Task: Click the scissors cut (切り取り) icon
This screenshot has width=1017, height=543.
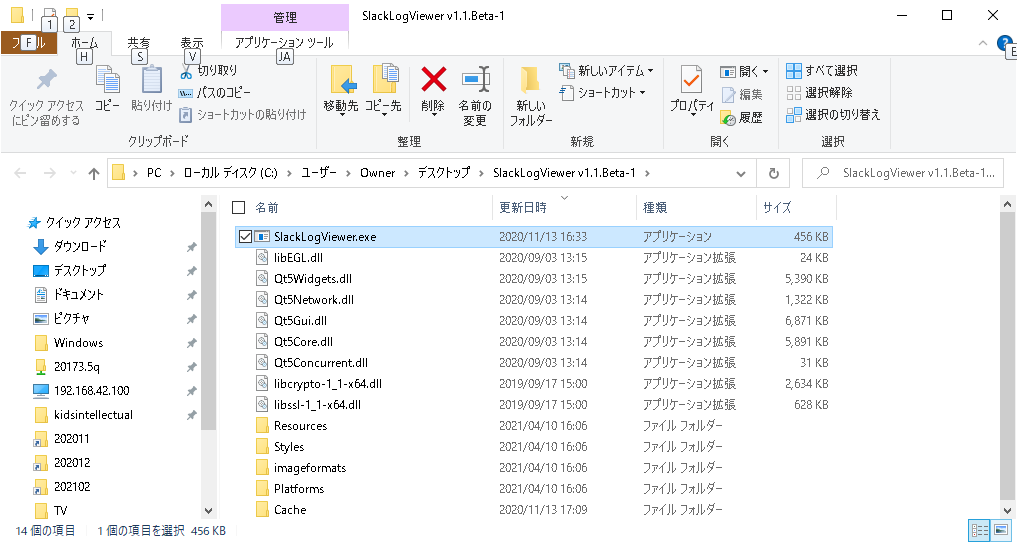Action: [x=186, y=71]
